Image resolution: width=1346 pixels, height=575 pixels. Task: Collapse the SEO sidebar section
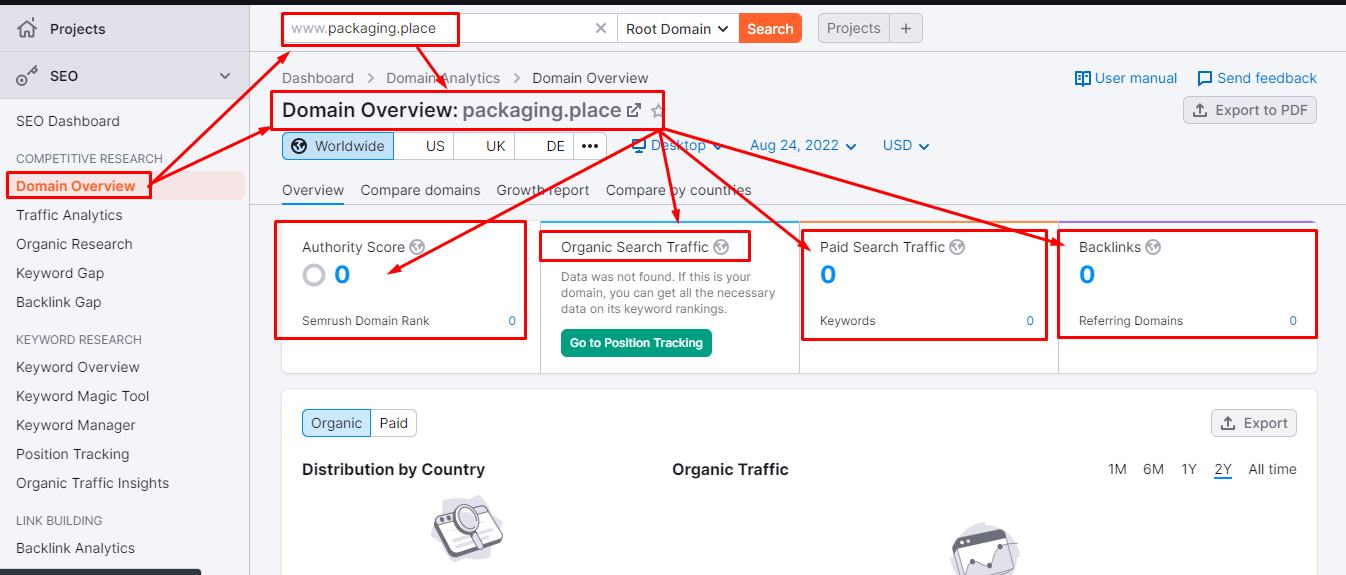pyautogui.click(x=225, y=76)
